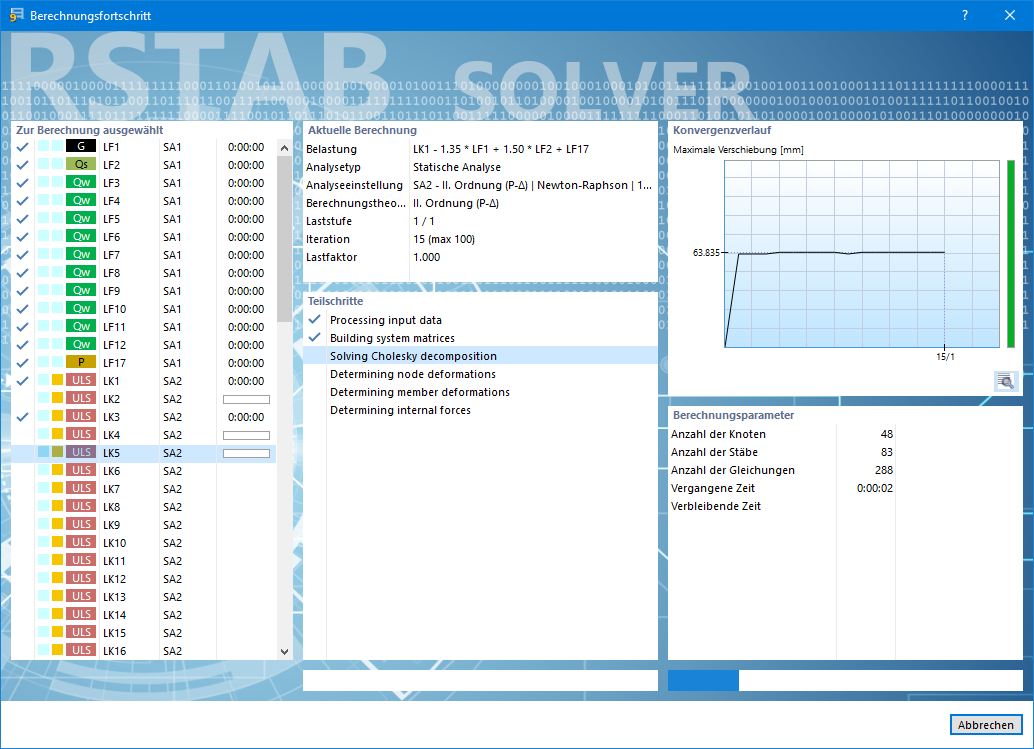Screen dimensions: 1034x749
Task: Click the progress bar next to LK4
Action: click(x=246, y=434)
